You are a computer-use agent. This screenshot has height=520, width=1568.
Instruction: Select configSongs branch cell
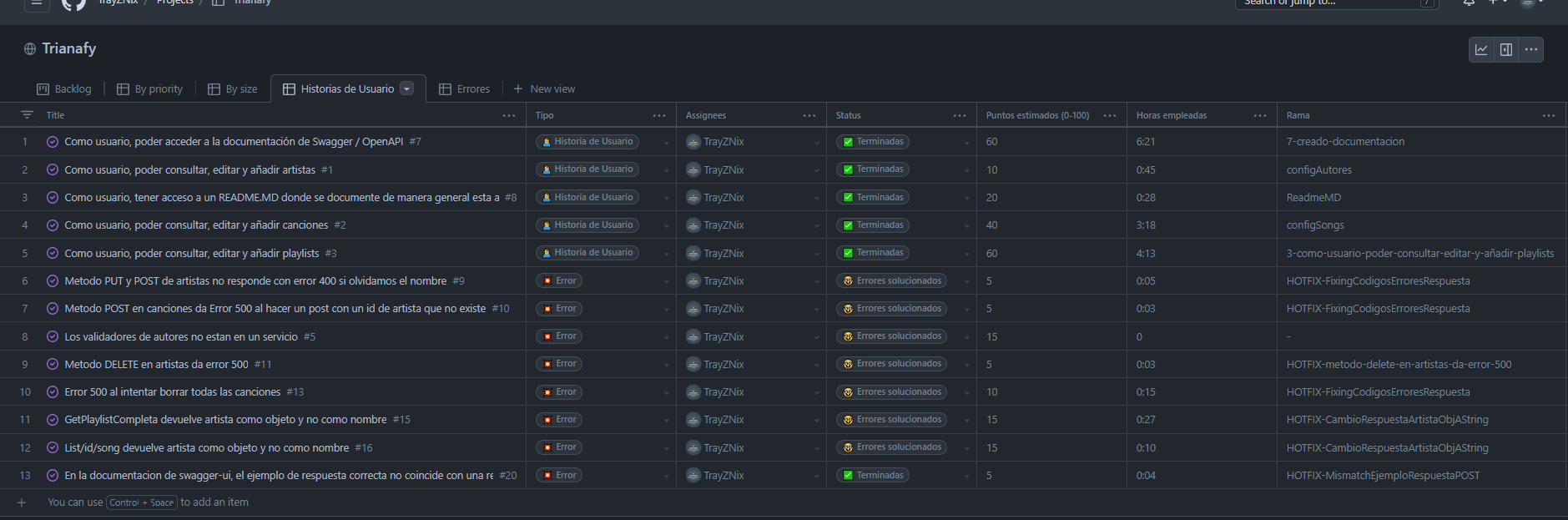click(x=1422, y=225)
